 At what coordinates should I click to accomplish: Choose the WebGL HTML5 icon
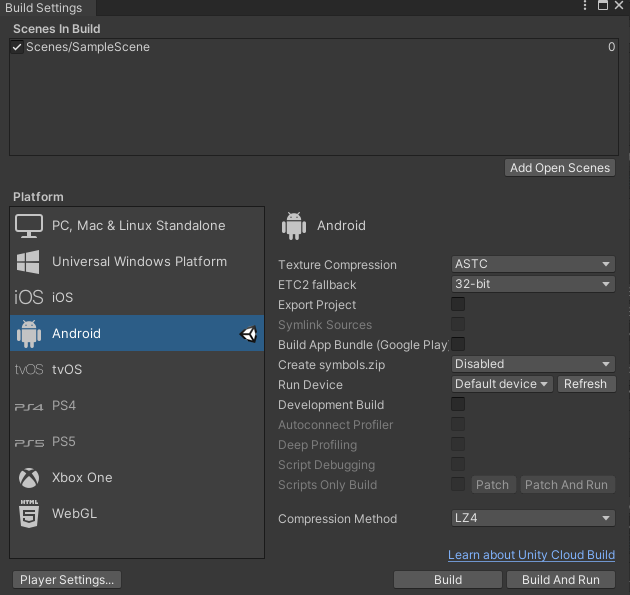pos(29,513)
